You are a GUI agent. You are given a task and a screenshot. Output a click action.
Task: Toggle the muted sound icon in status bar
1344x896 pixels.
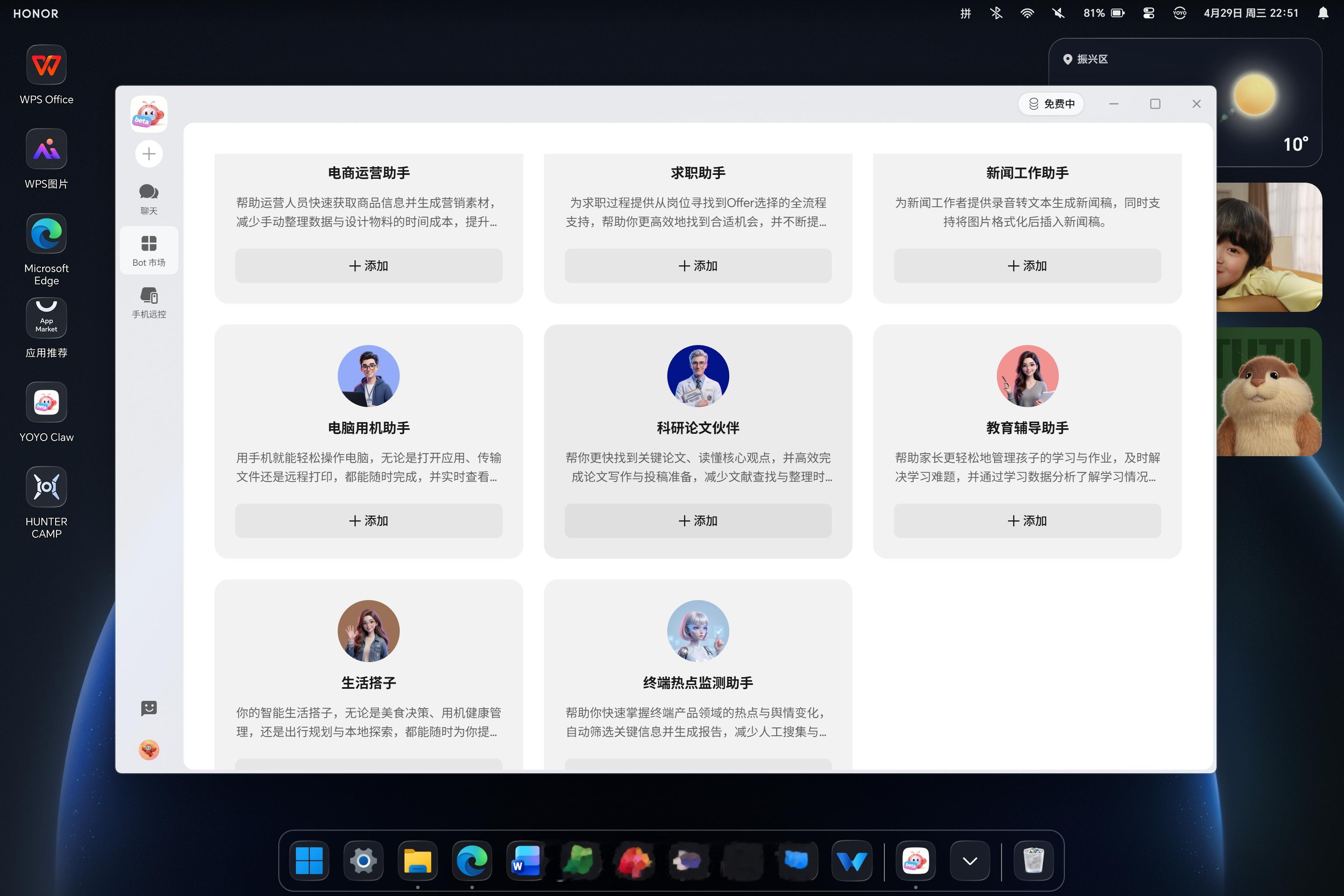(1058, 13)
